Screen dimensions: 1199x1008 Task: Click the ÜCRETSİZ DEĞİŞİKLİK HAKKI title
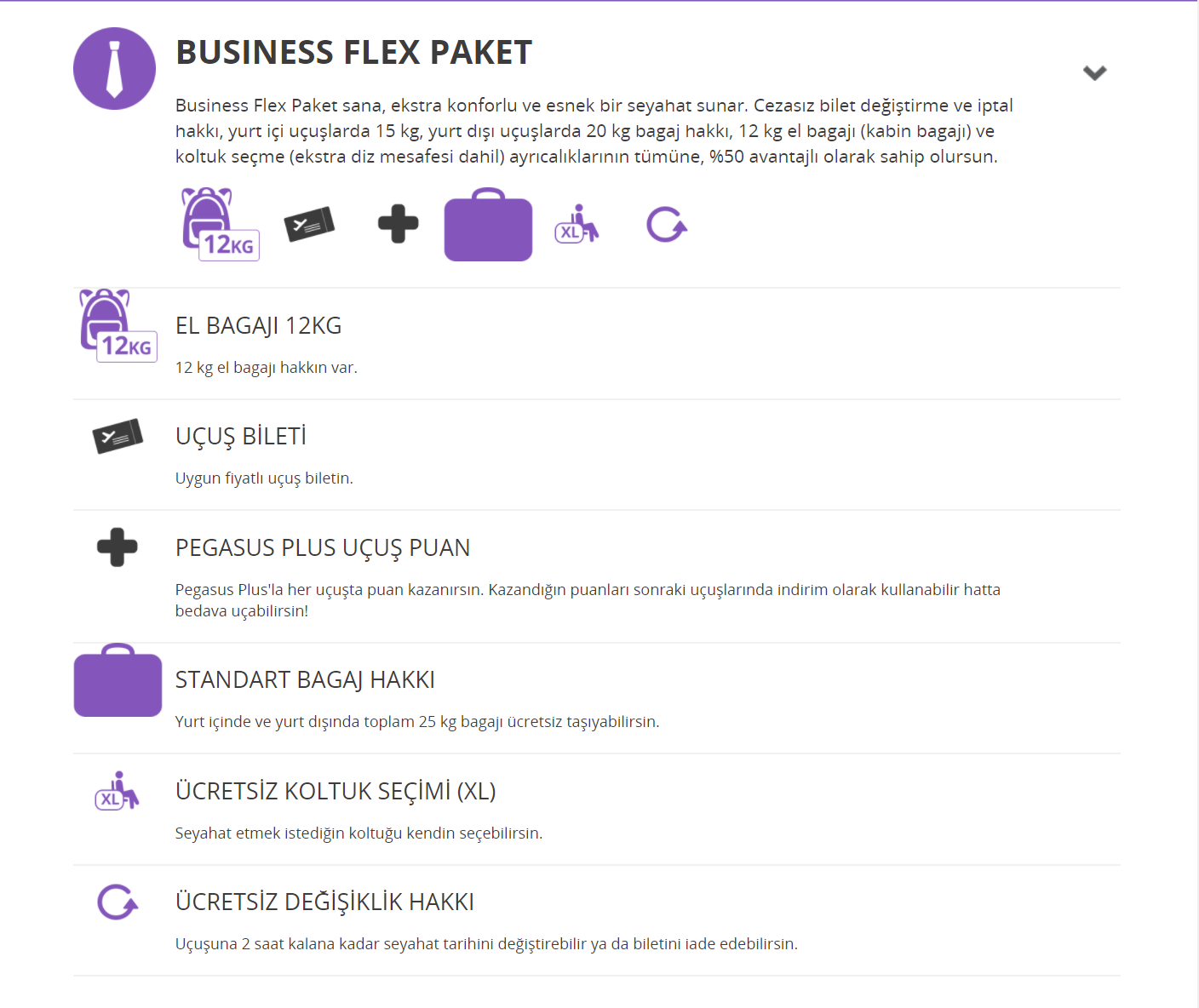324,902
